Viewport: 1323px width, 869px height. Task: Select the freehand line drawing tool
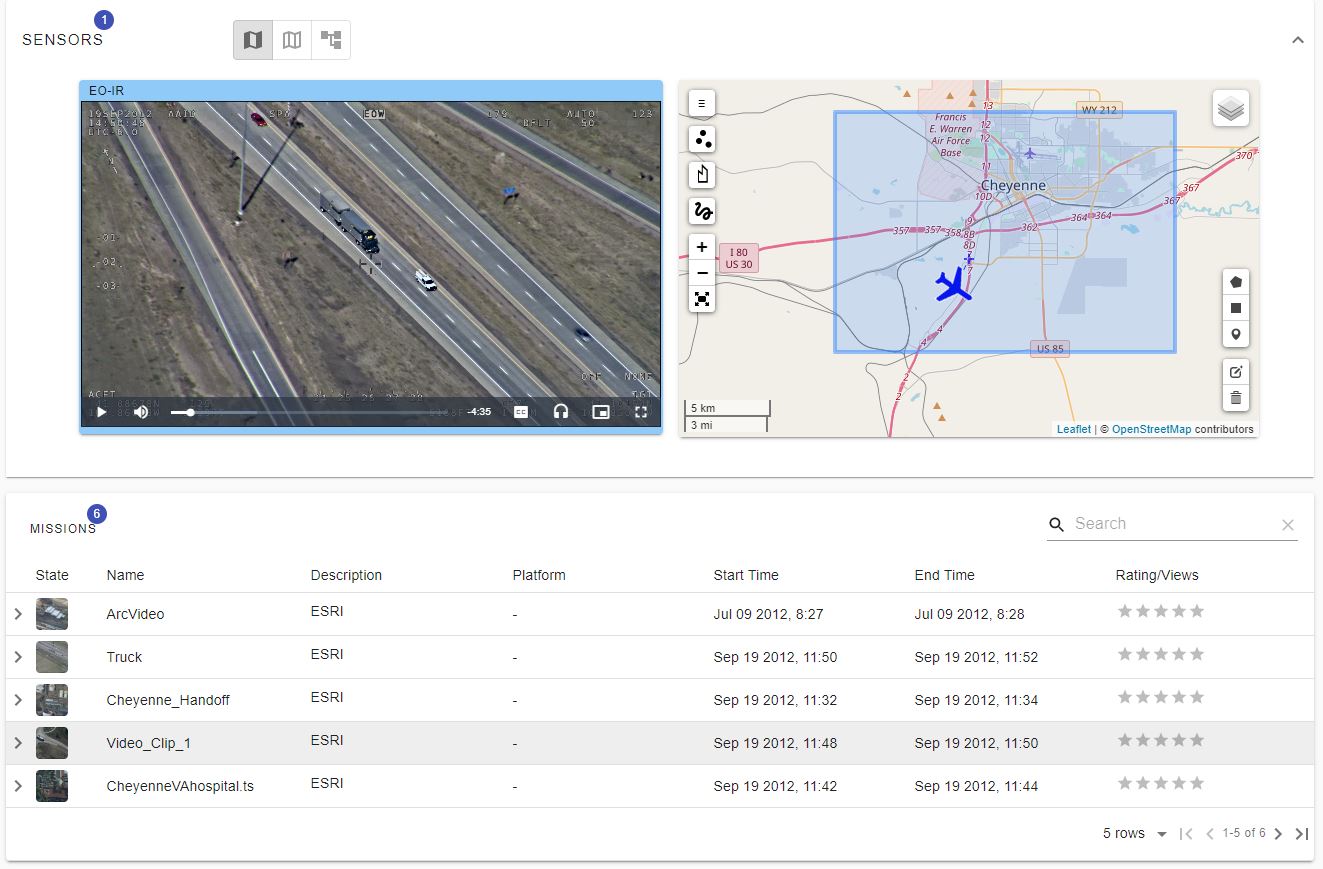pos(701,211)
